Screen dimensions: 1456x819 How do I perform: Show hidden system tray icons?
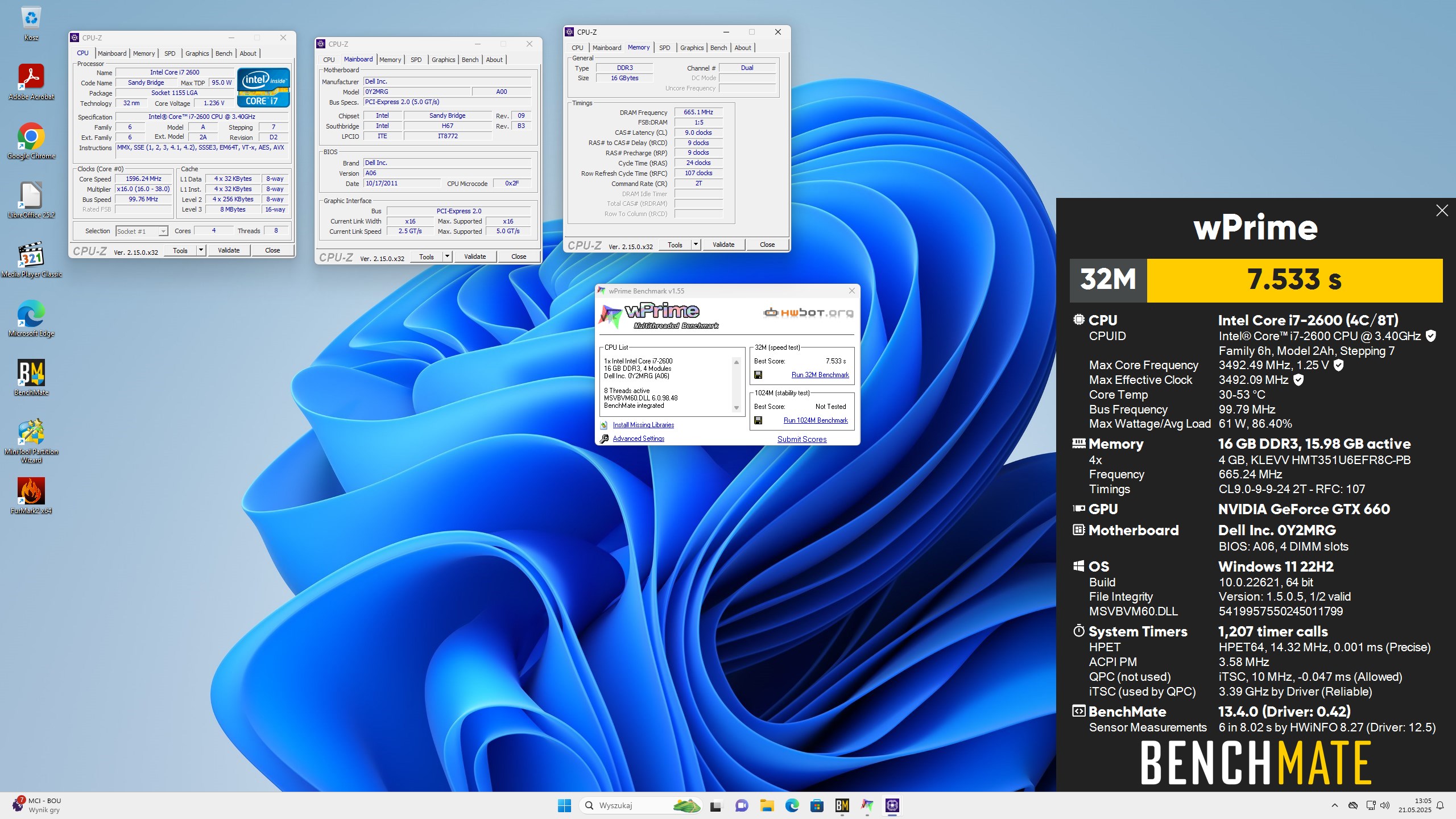(1335, 805)
